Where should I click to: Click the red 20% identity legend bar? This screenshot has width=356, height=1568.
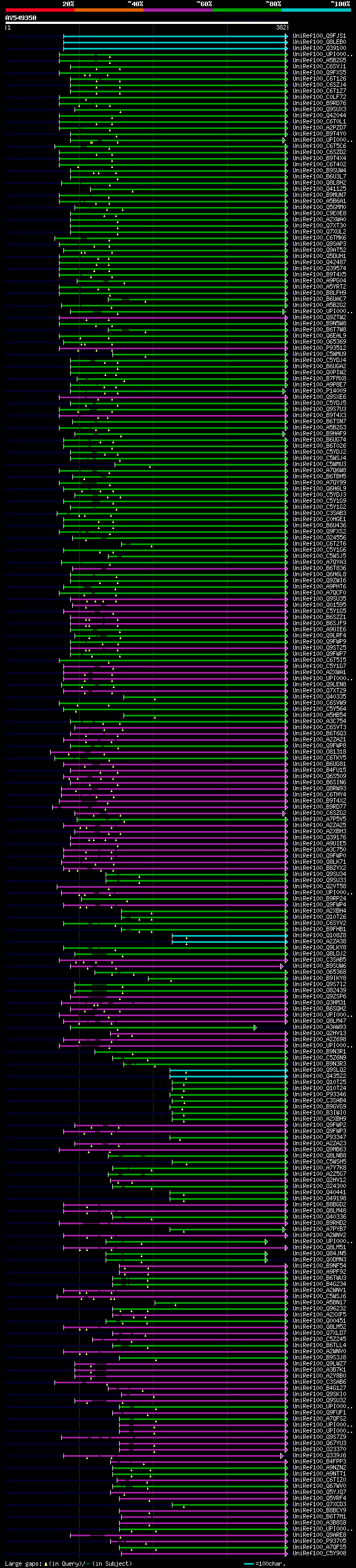39,11
